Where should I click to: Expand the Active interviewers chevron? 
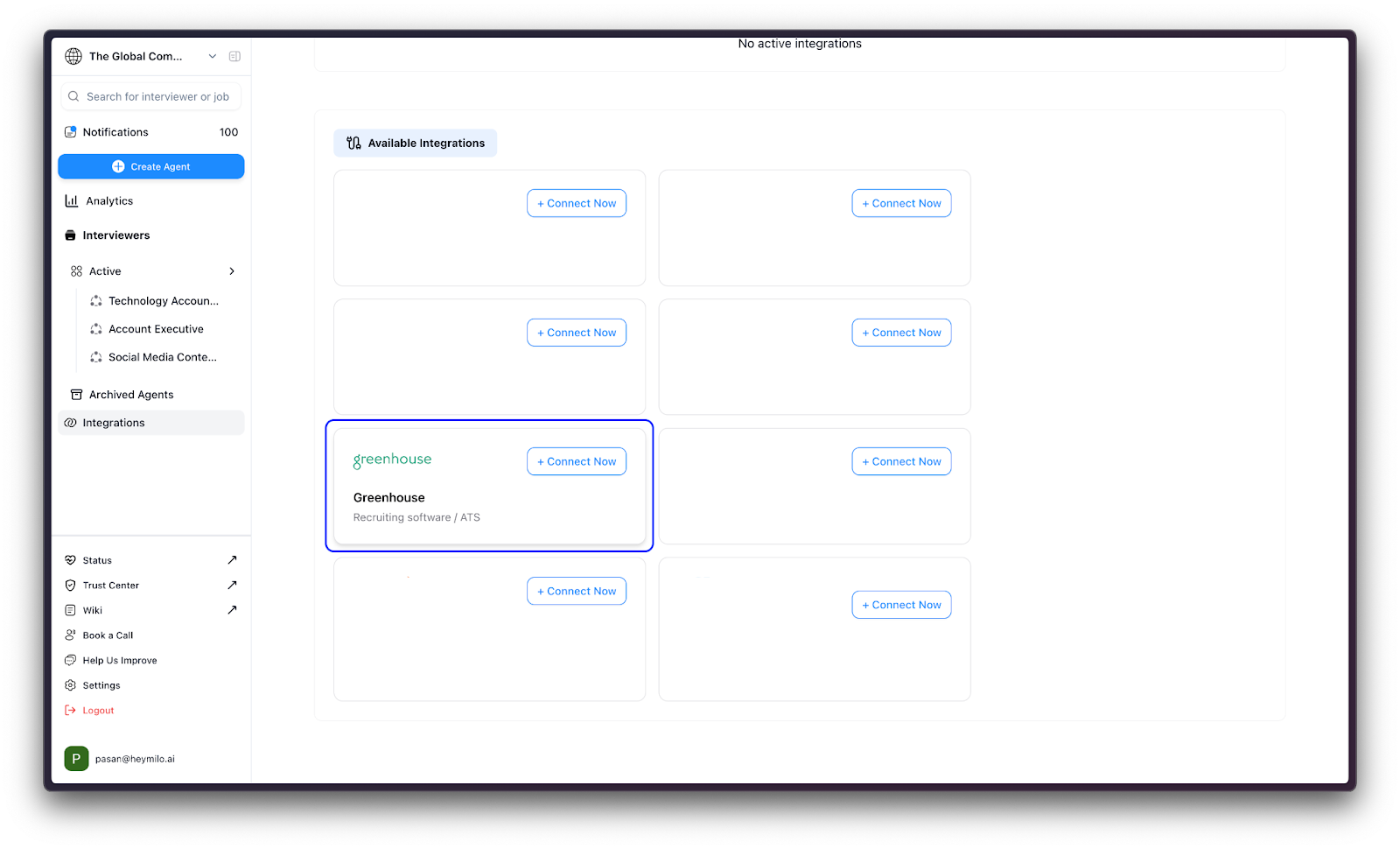click(x=232, y=271)
